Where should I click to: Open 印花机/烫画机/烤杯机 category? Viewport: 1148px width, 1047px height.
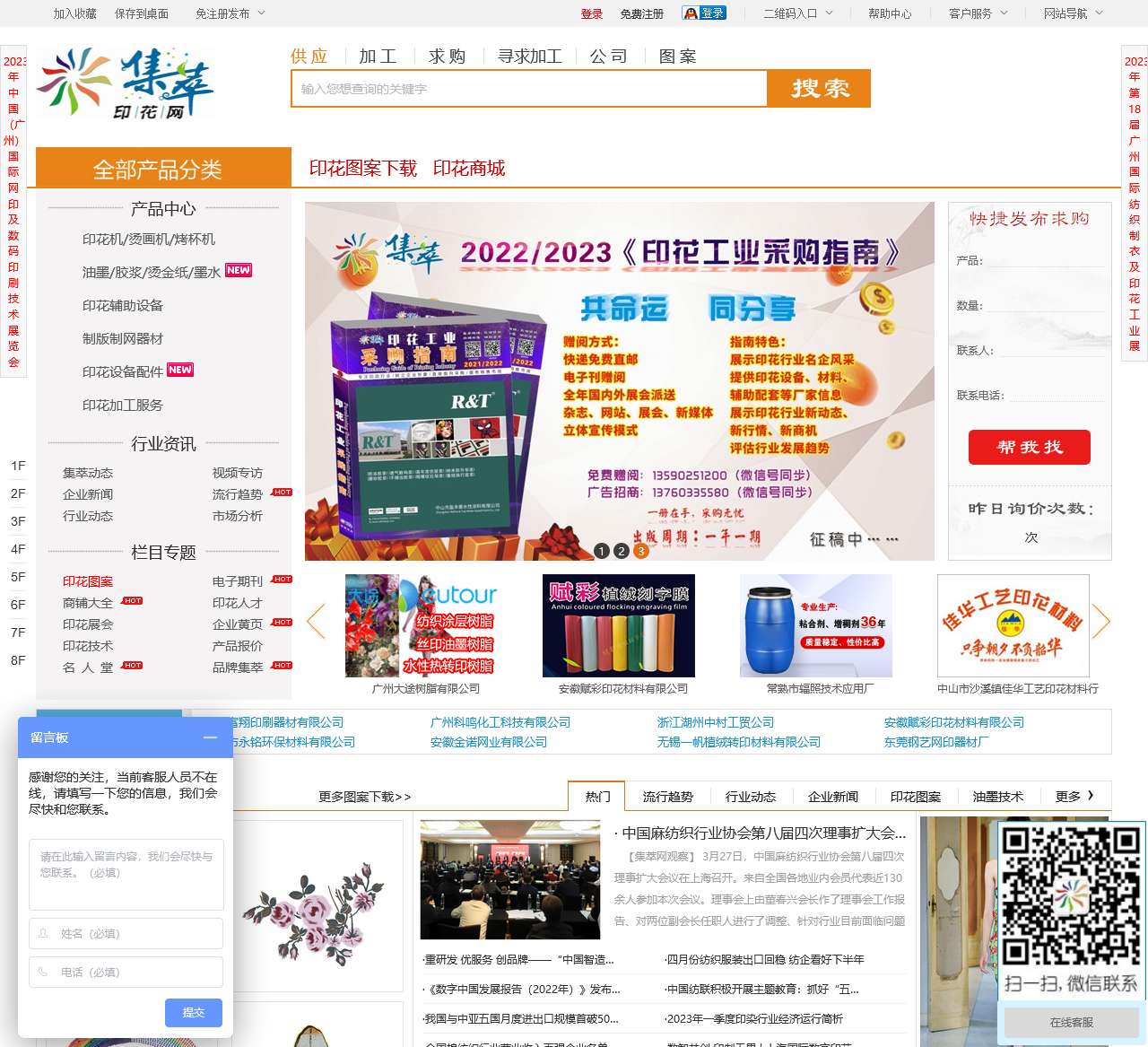(x=149, y=239)
